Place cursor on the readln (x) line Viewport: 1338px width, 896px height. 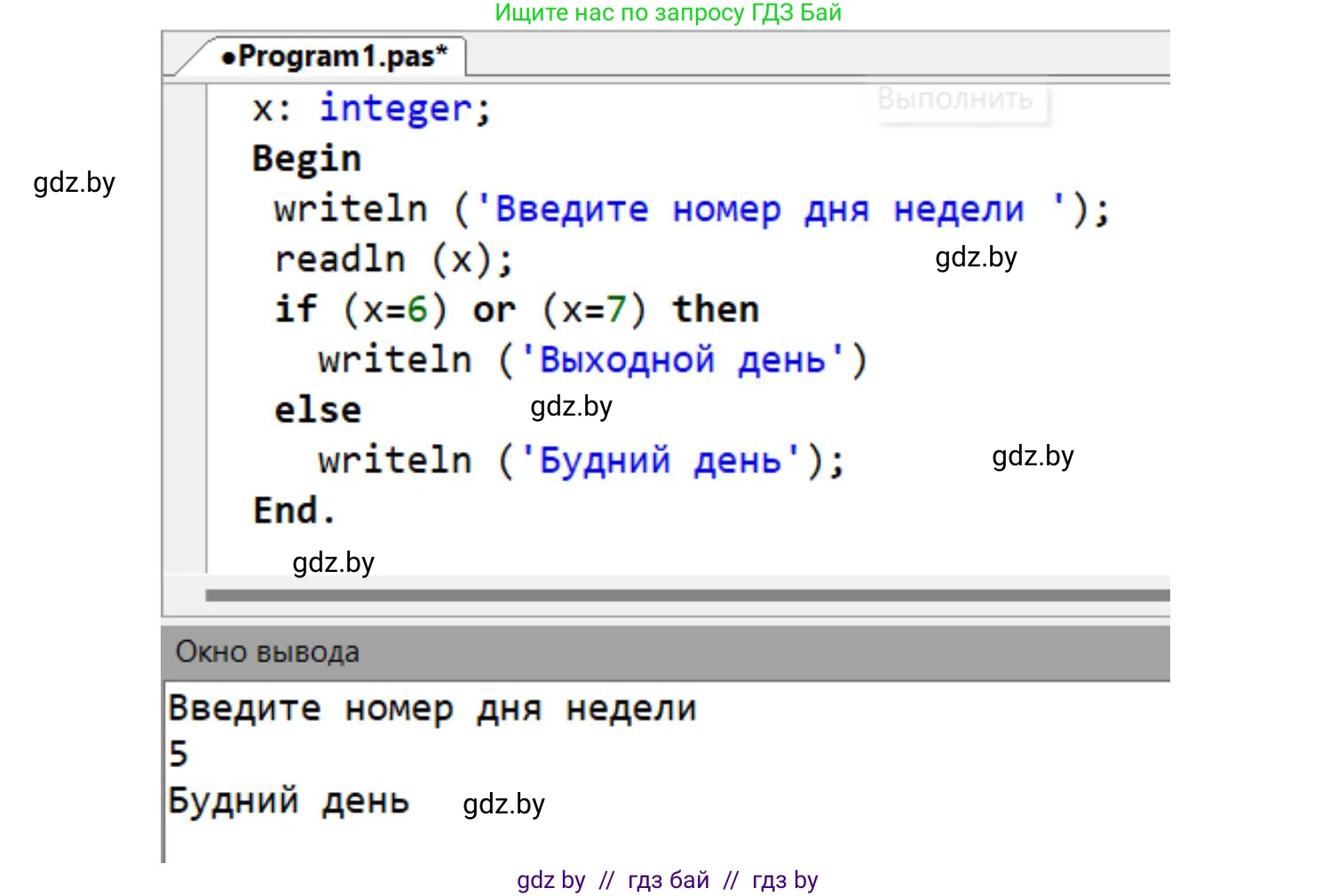pyautogui.click(x=392, y=260)
